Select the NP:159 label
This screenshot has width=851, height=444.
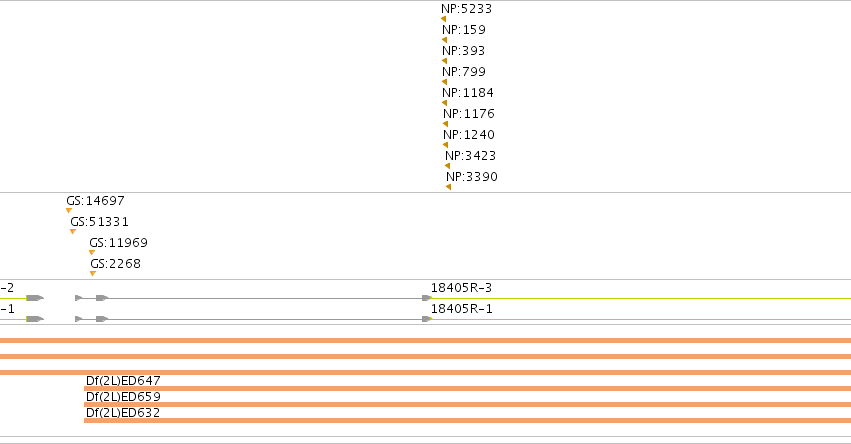click(464, 30)
